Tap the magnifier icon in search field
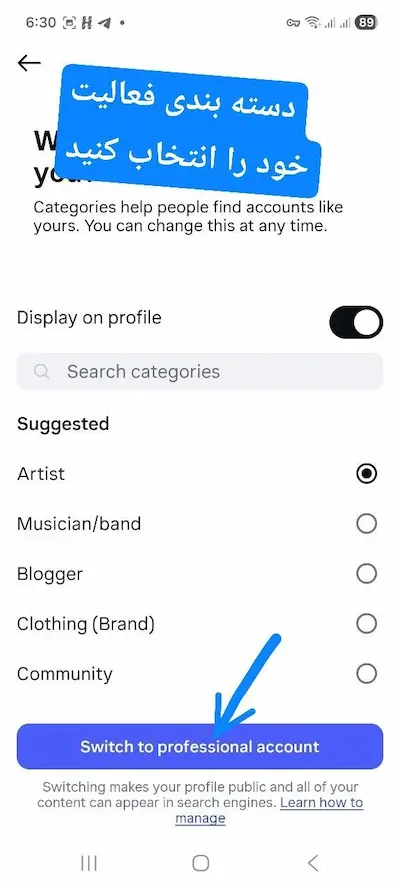Image resolution: width=400 pixels, height=889 pixels. point(41,372)
